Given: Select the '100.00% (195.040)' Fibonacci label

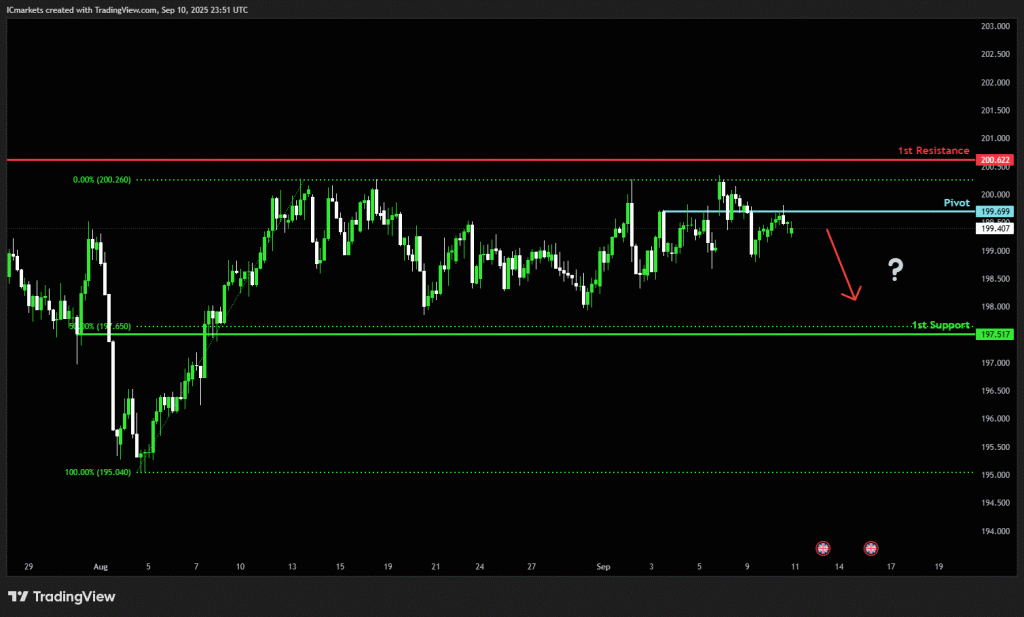Looking at the screenshot, I should click(98, 472).
